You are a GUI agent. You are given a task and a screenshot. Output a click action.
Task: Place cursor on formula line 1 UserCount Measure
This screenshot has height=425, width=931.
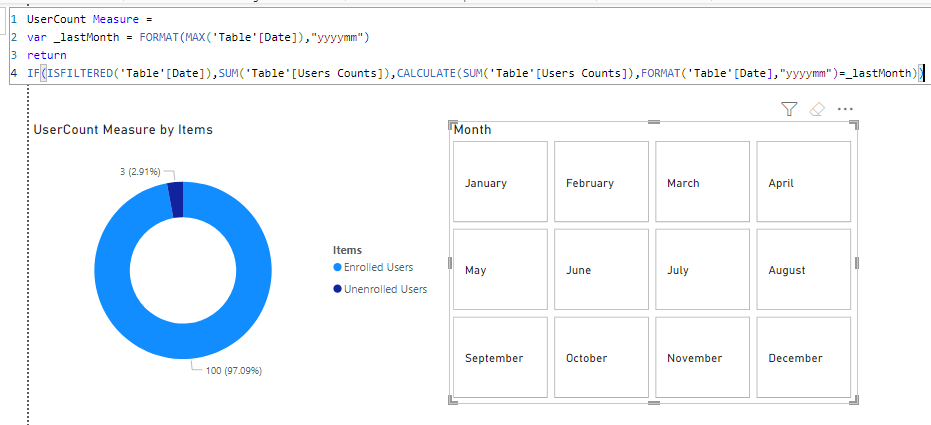point(90,20)
